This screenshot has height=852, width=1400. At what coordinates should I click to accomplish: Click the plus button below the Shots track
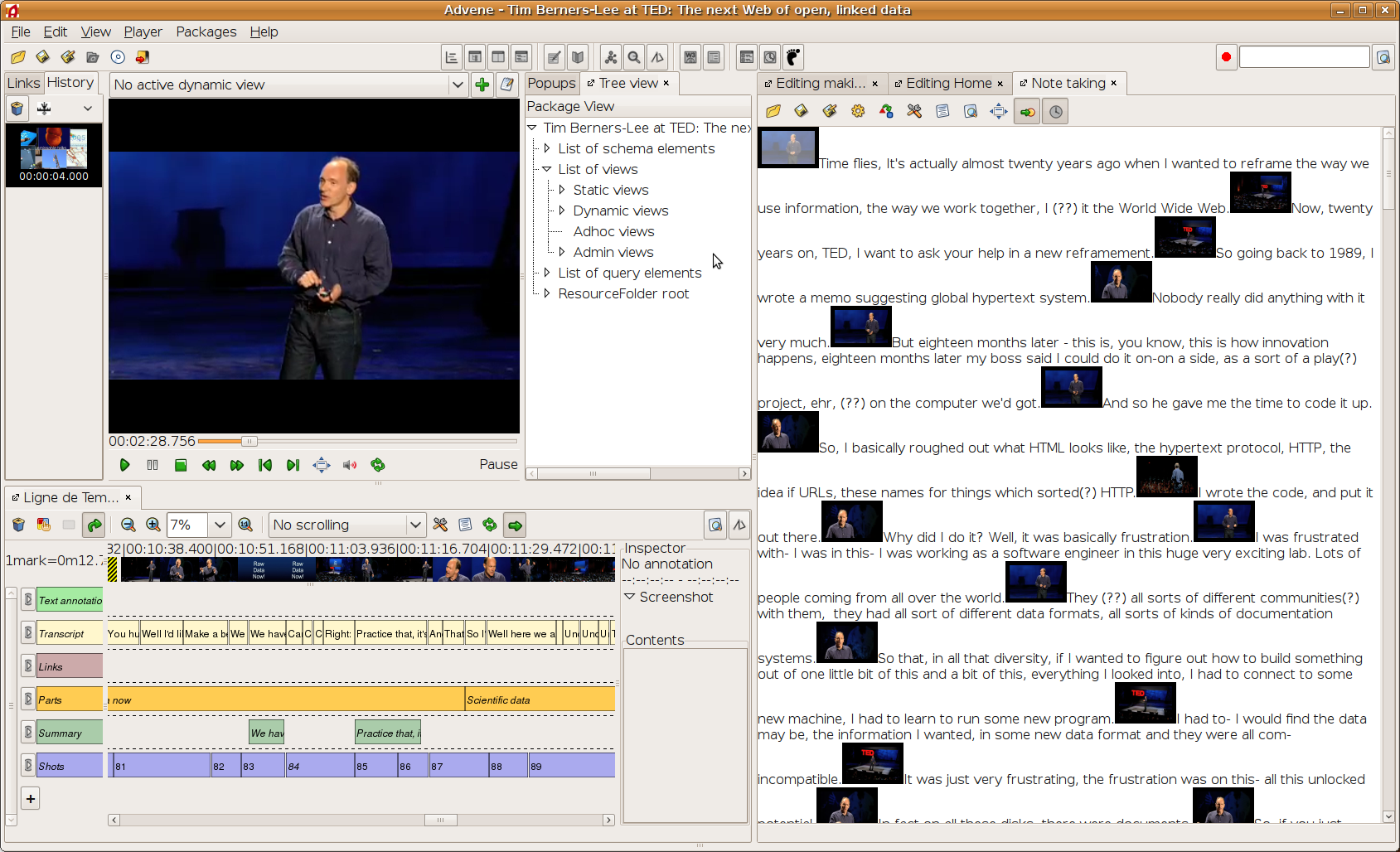[31, 799]
